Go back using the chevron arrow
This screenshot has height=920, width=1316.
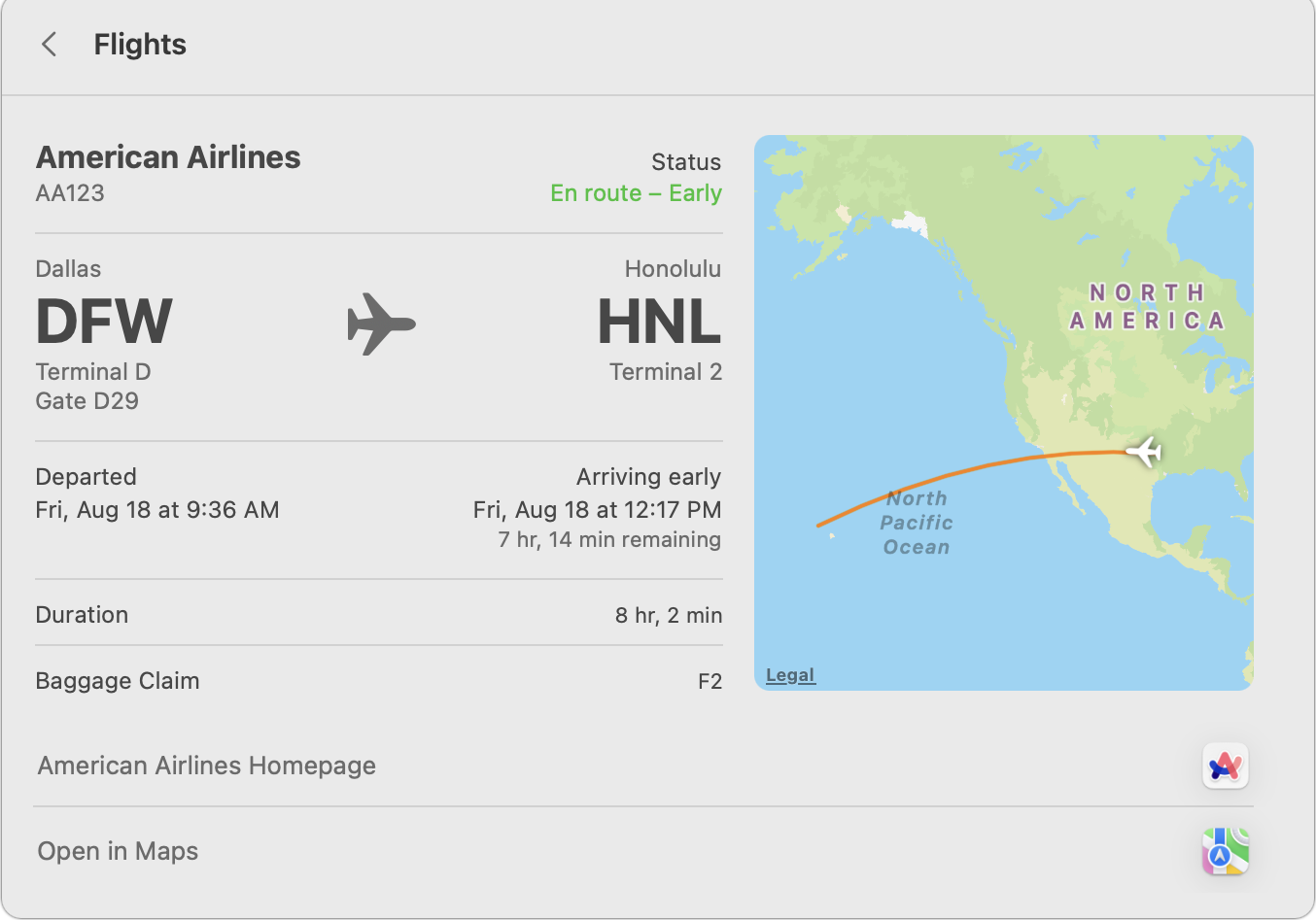pos(50,44)
